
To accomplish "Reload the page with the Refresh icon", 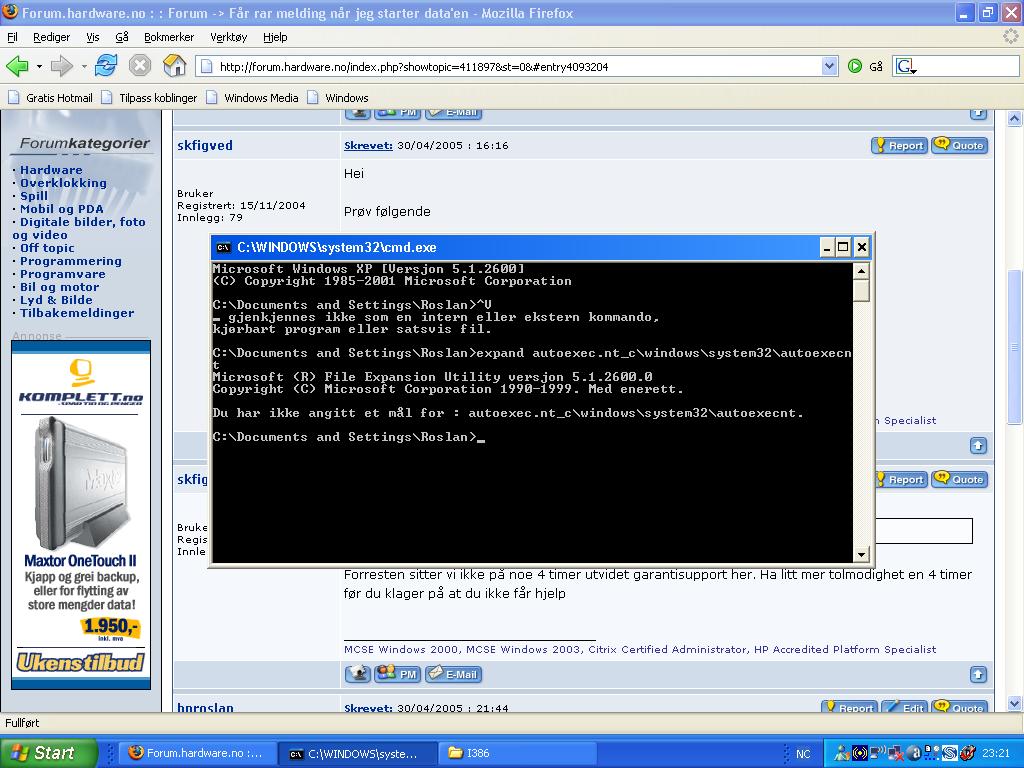I will point(106,66).
